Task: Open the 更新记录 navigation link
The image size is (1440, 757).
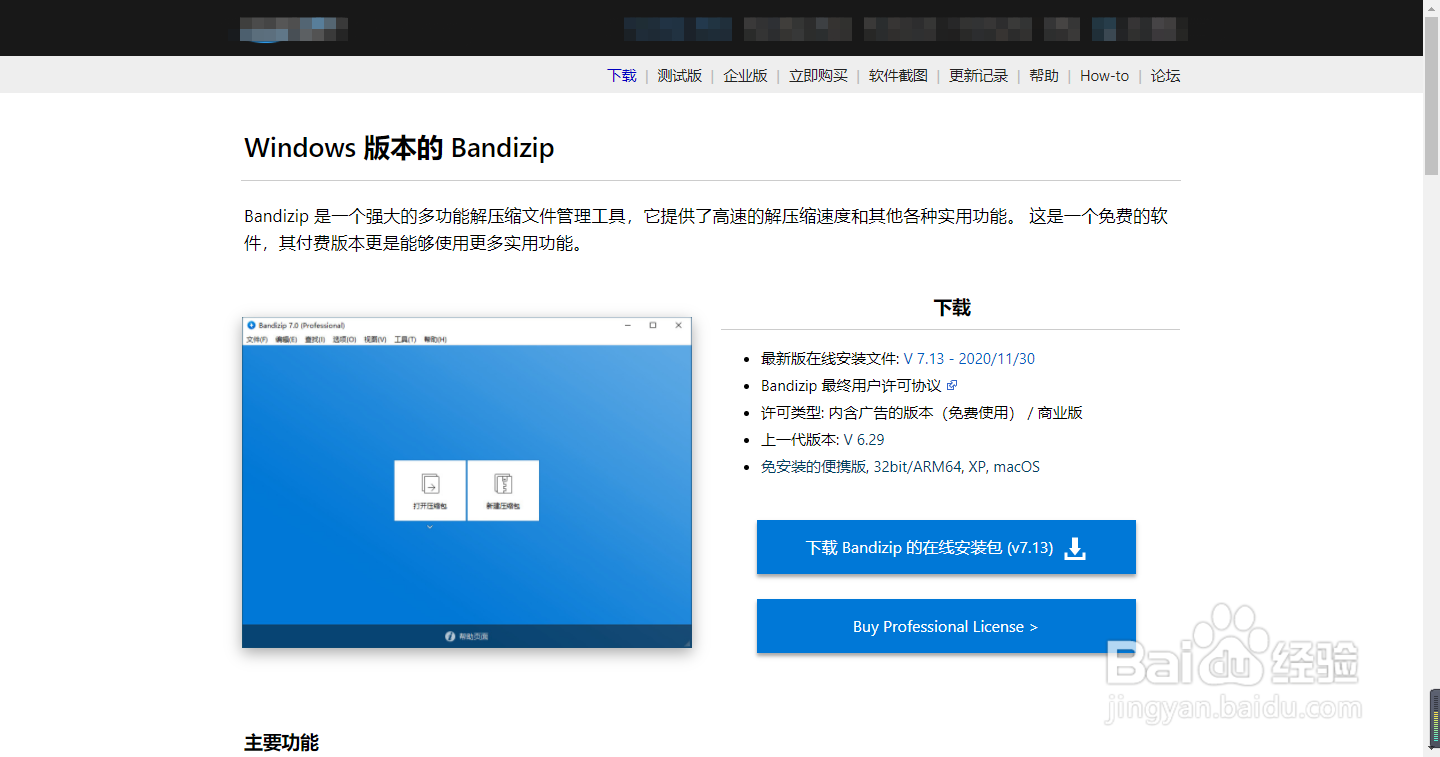Action: (x=978, y=75)
